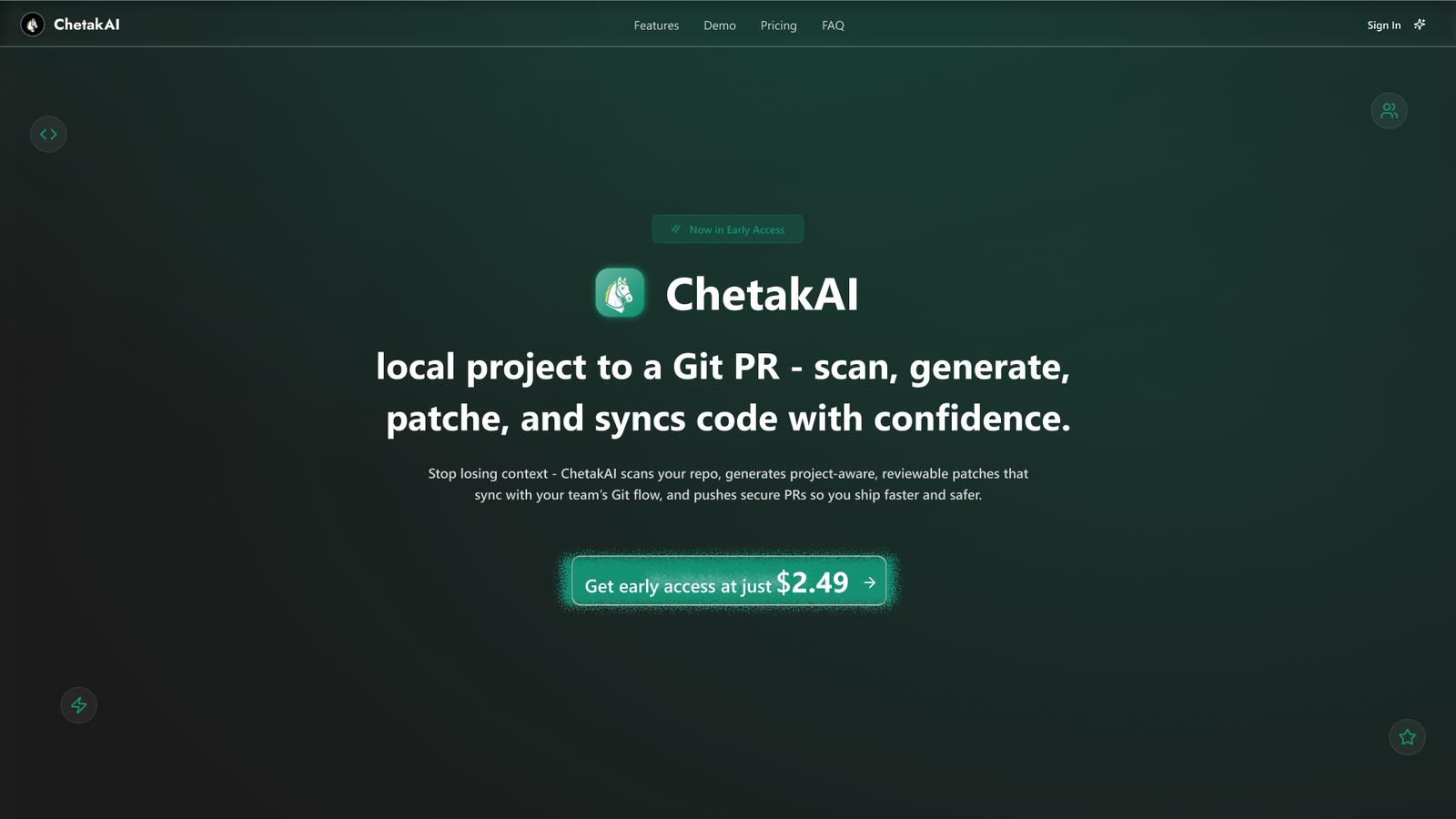1456x819 pixels.
Task: Click the Sign In link
Action: pos(1383,25)
